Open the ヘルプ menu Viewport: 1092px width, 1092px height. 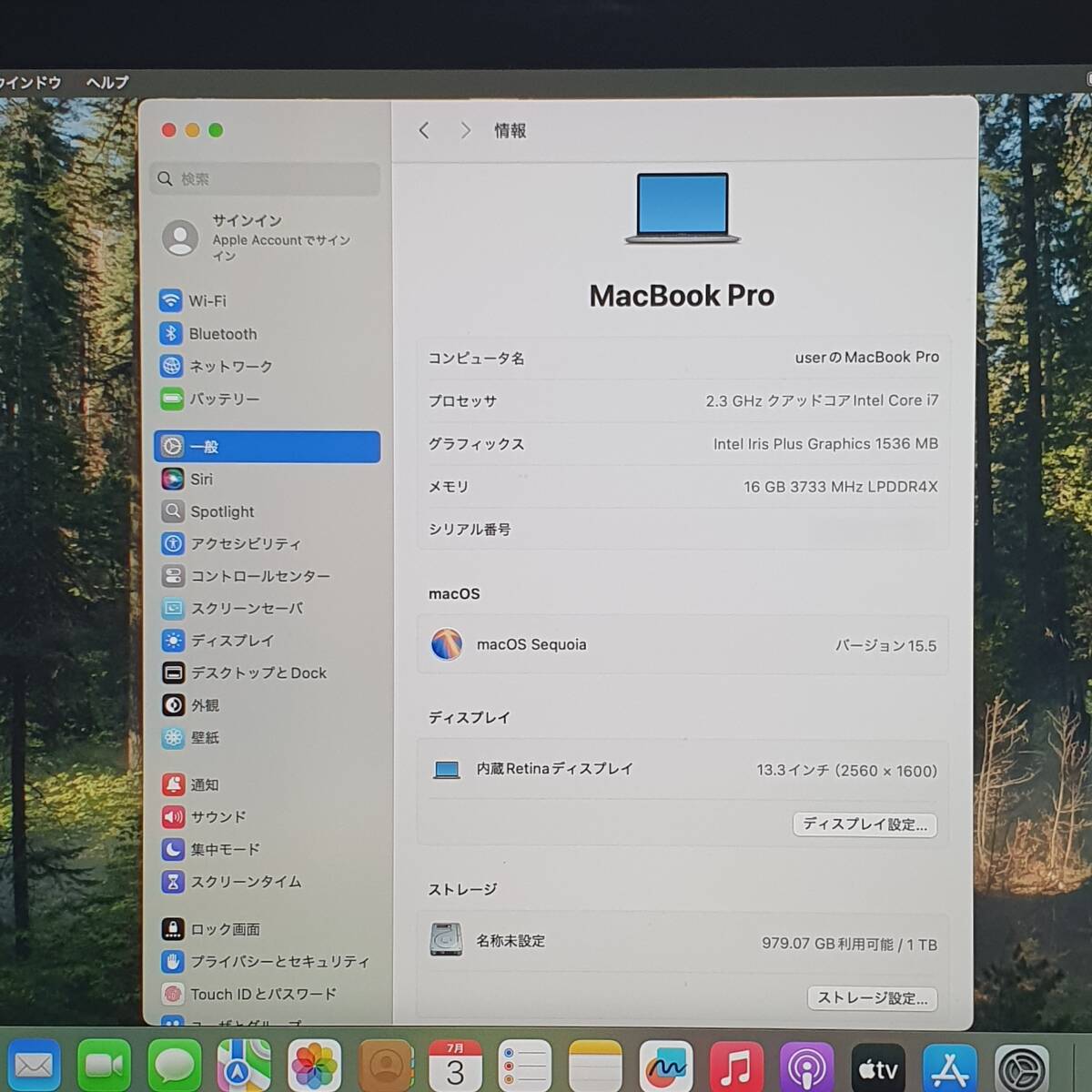(107, 82)
